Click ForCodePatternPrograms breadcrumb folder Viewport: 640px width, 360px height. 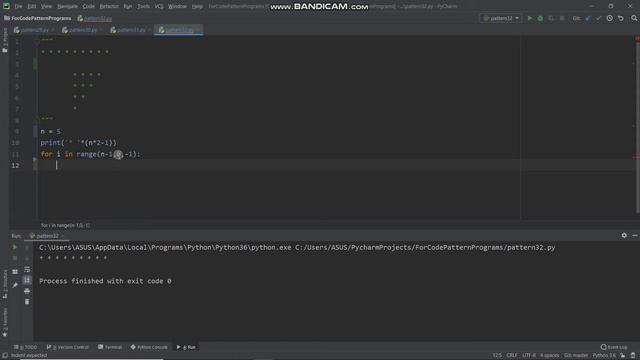tap(38, 18)
